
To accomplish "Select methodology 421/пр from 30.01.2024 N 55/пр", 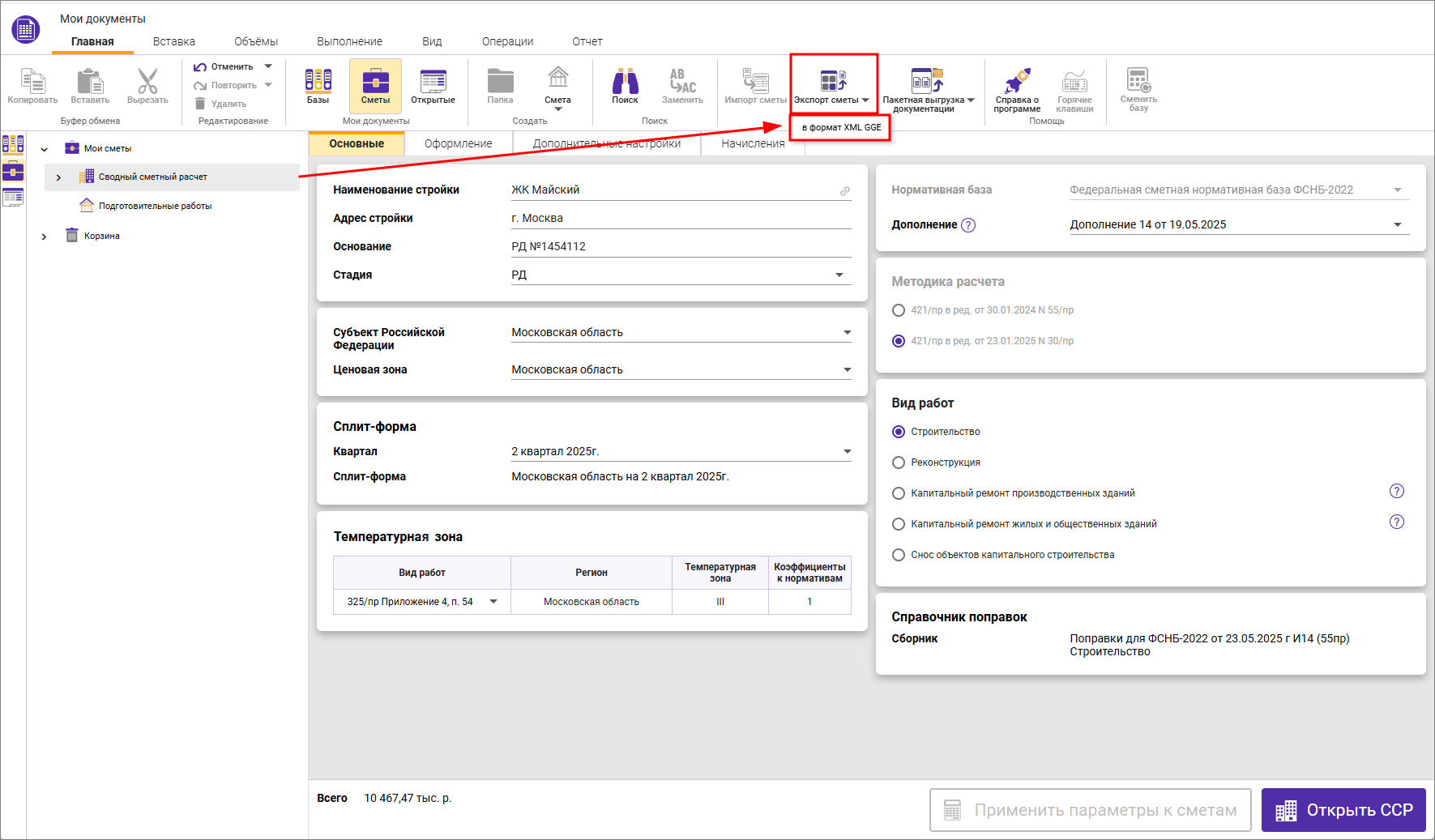I will tap(899, 310).
